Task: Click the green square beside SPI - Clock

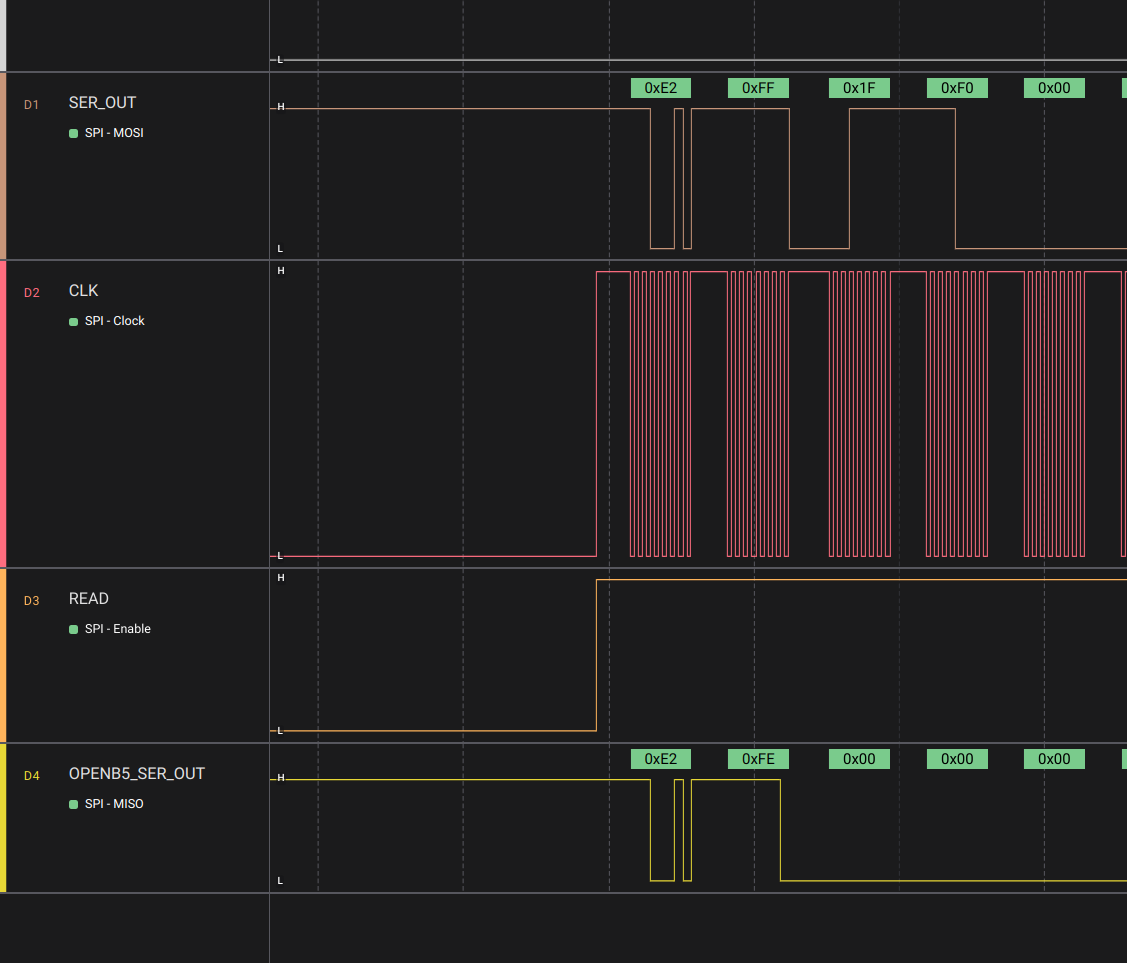Action: coord(74,321)
